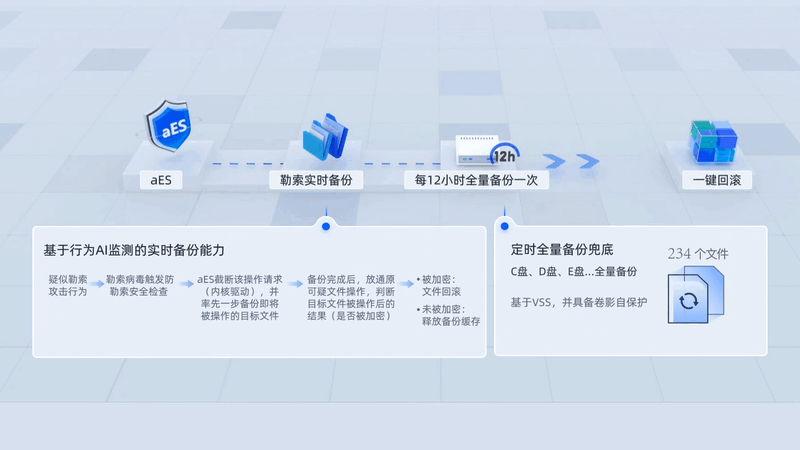This screenshot has height=450, width=800.
Task: Click the blue dot above the left panel
Action: [x=326, y=226]
